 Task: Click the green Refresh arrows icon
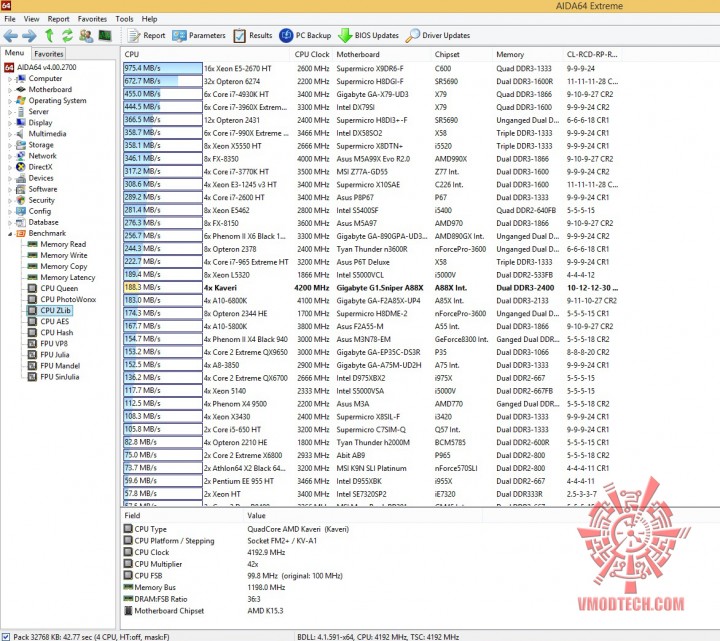coord(68,35)
